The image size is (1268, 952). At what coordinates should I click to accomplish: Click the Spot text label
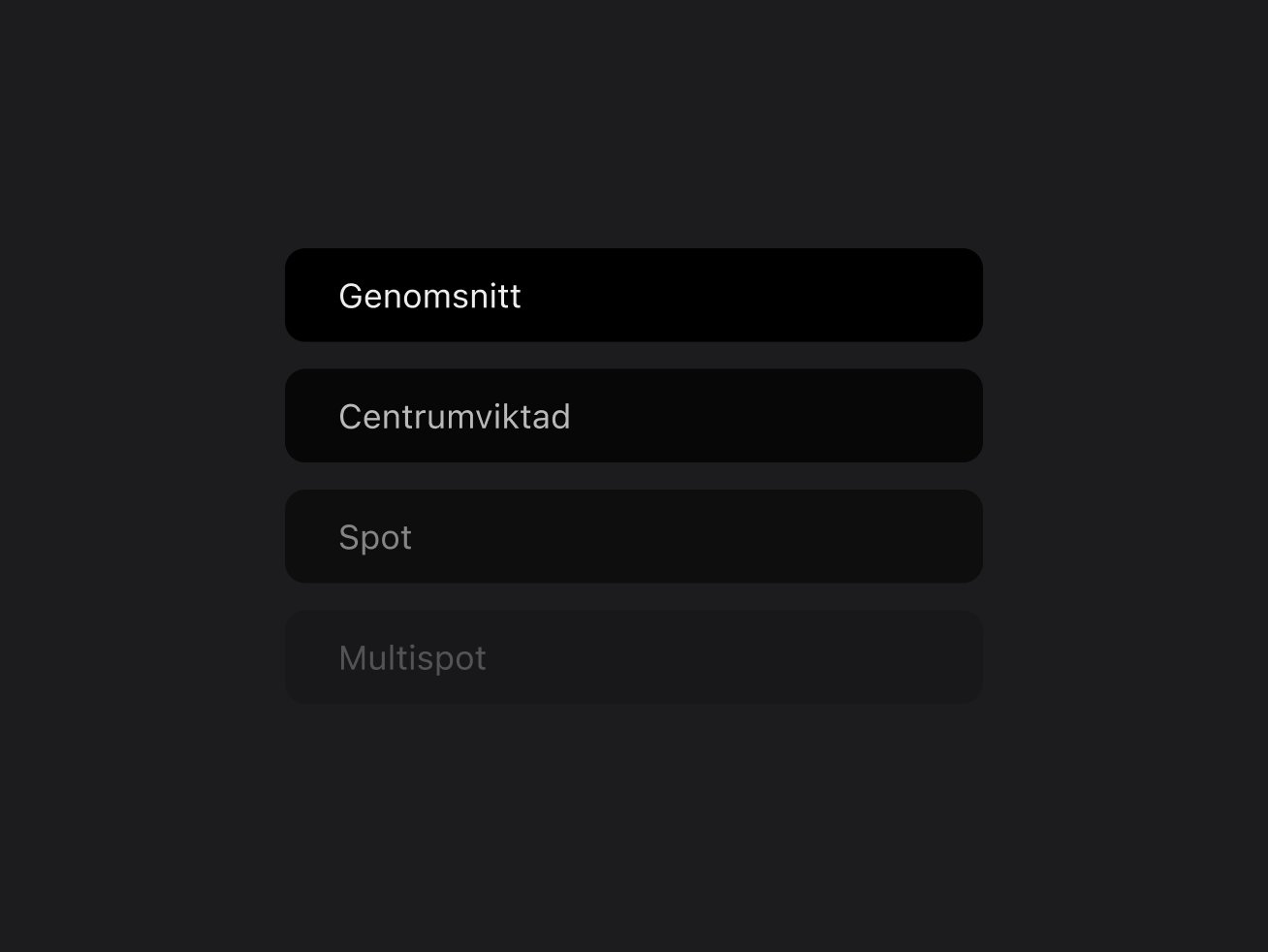(x=375, y=537)
